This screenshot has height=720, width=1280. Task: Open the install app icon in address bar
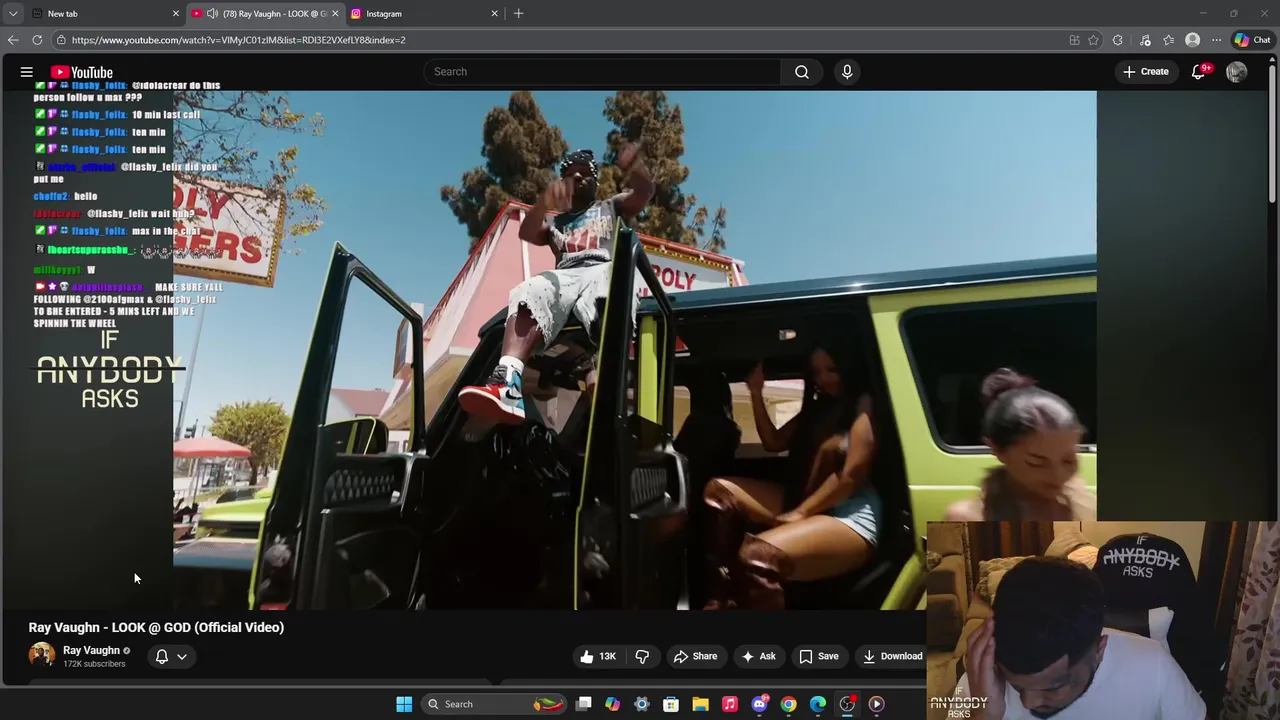[x=1074, y=40]
